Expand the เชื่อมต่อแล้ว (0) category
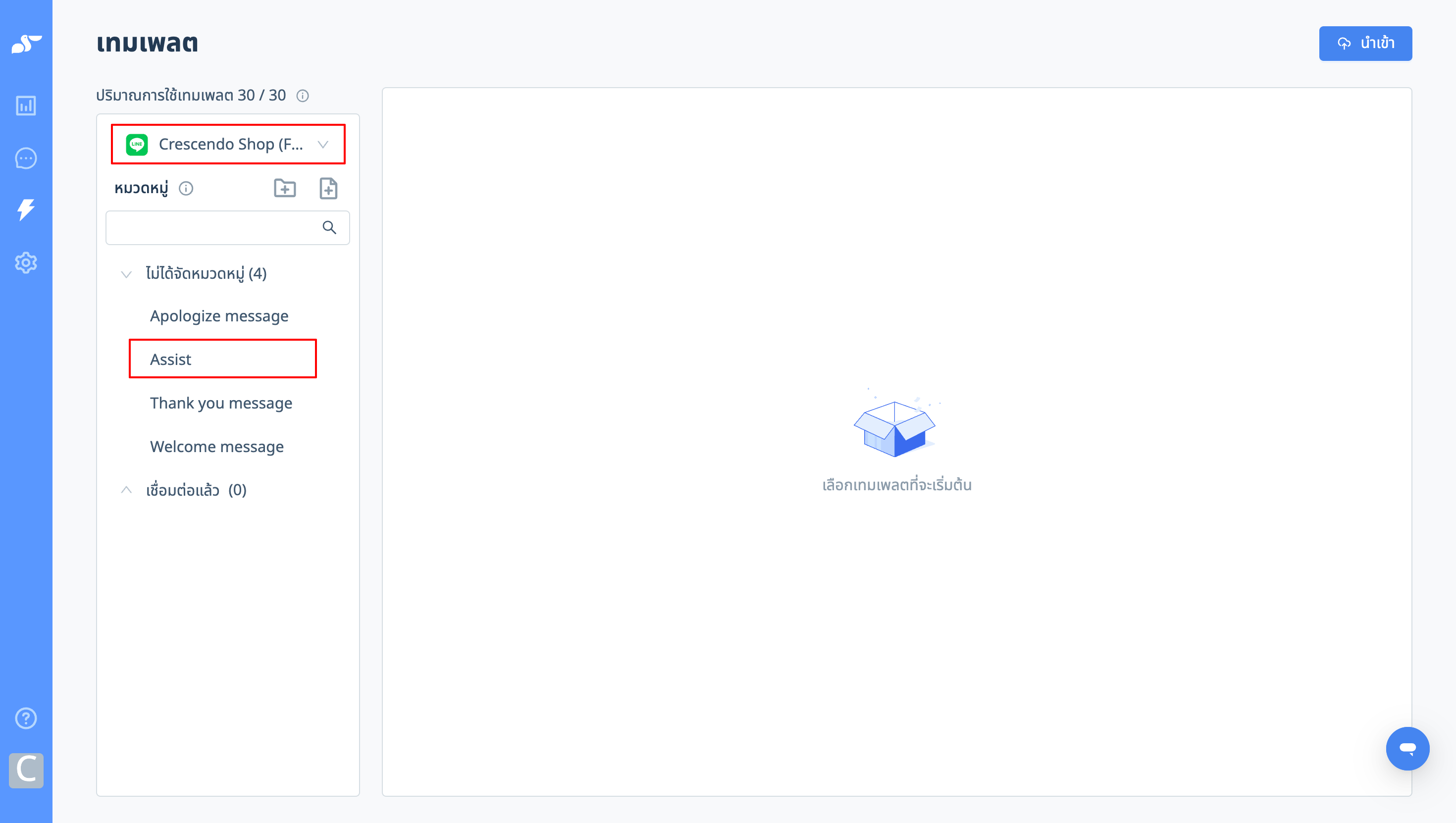The image size is (1456, 823). 127,490
